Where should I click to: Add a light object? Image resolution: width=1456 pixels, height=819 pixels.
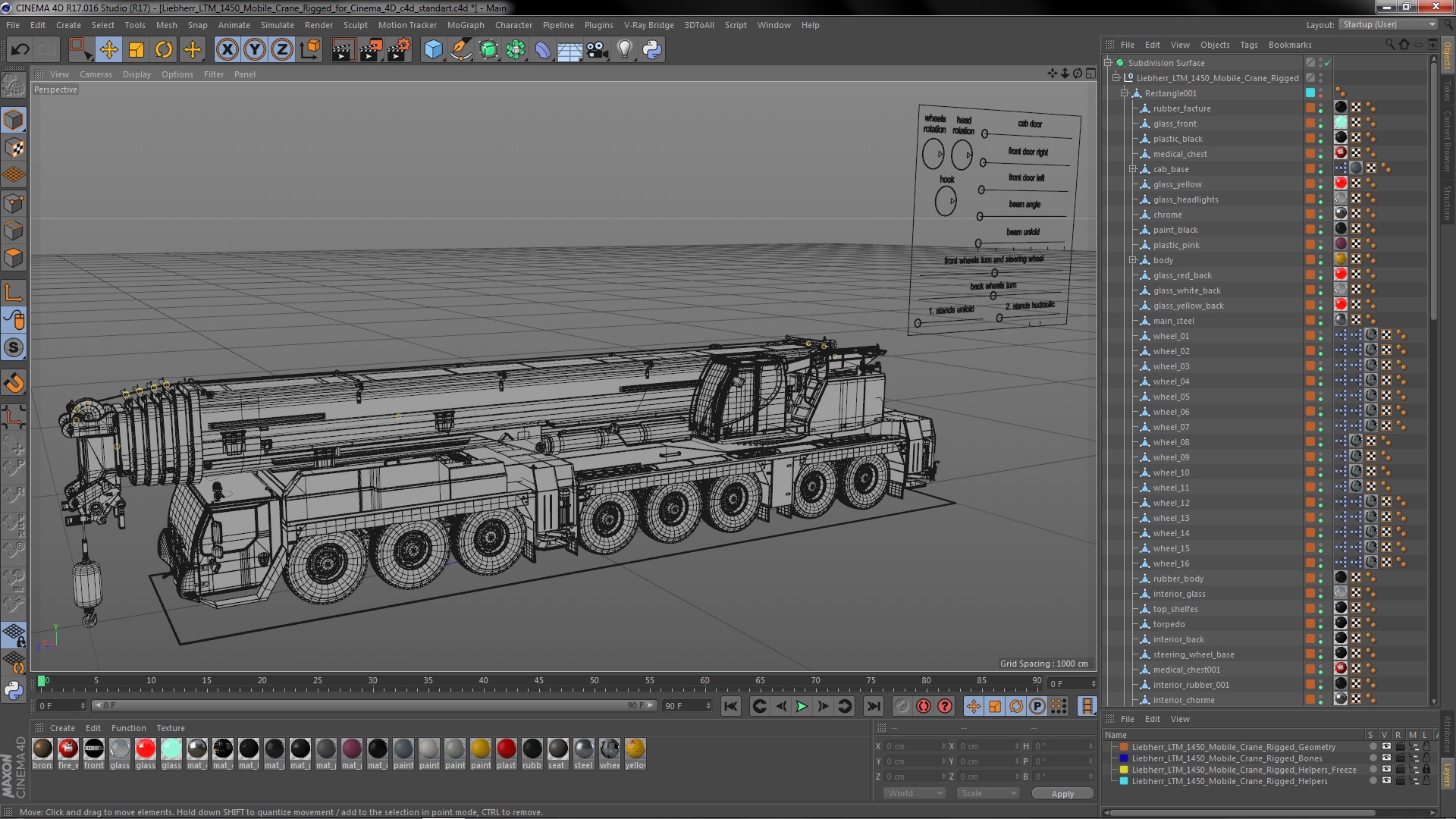tap(625, 50)
